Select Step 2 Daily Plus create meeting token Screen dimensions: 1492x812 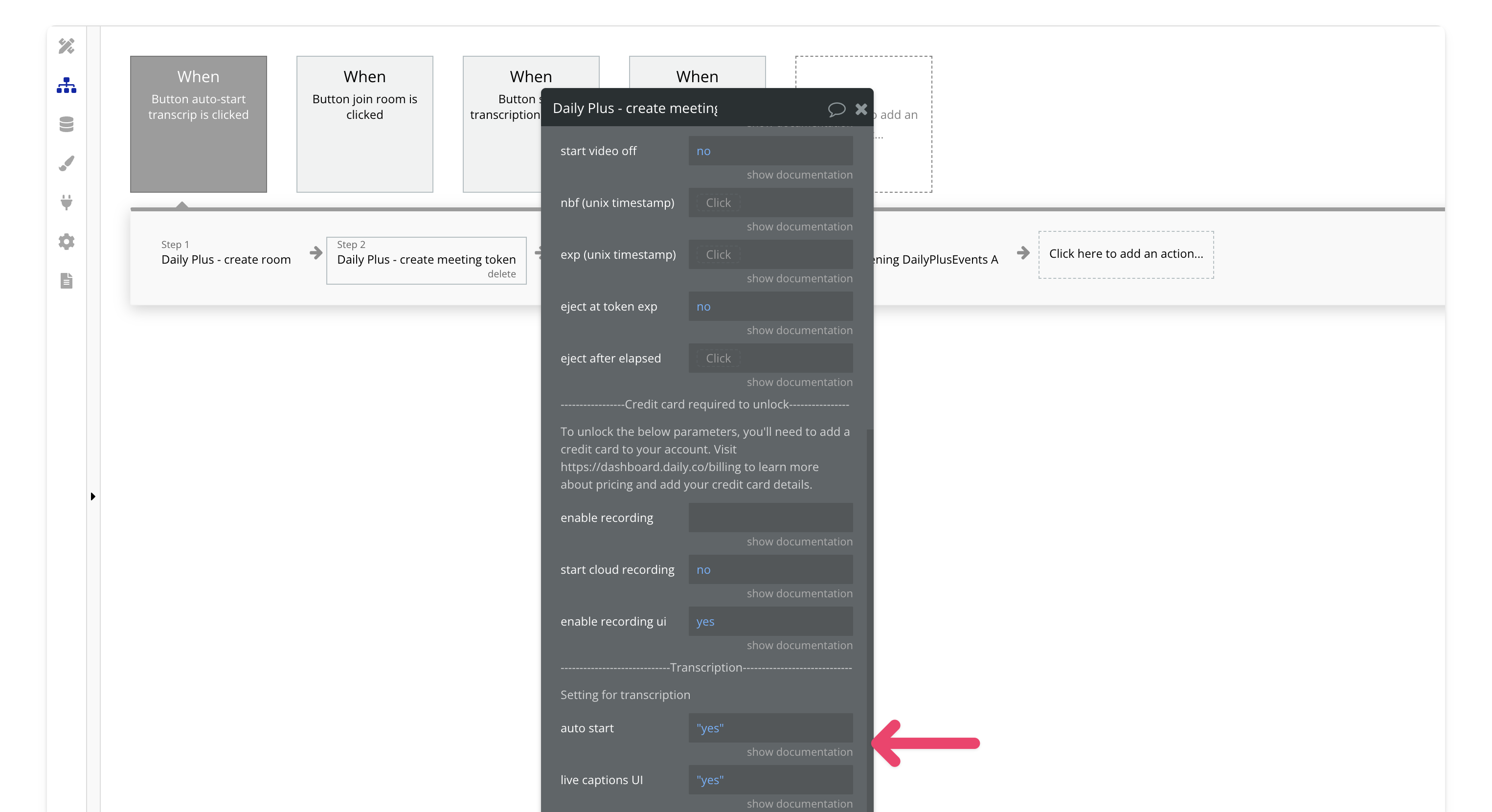click(x=426, y=260)
